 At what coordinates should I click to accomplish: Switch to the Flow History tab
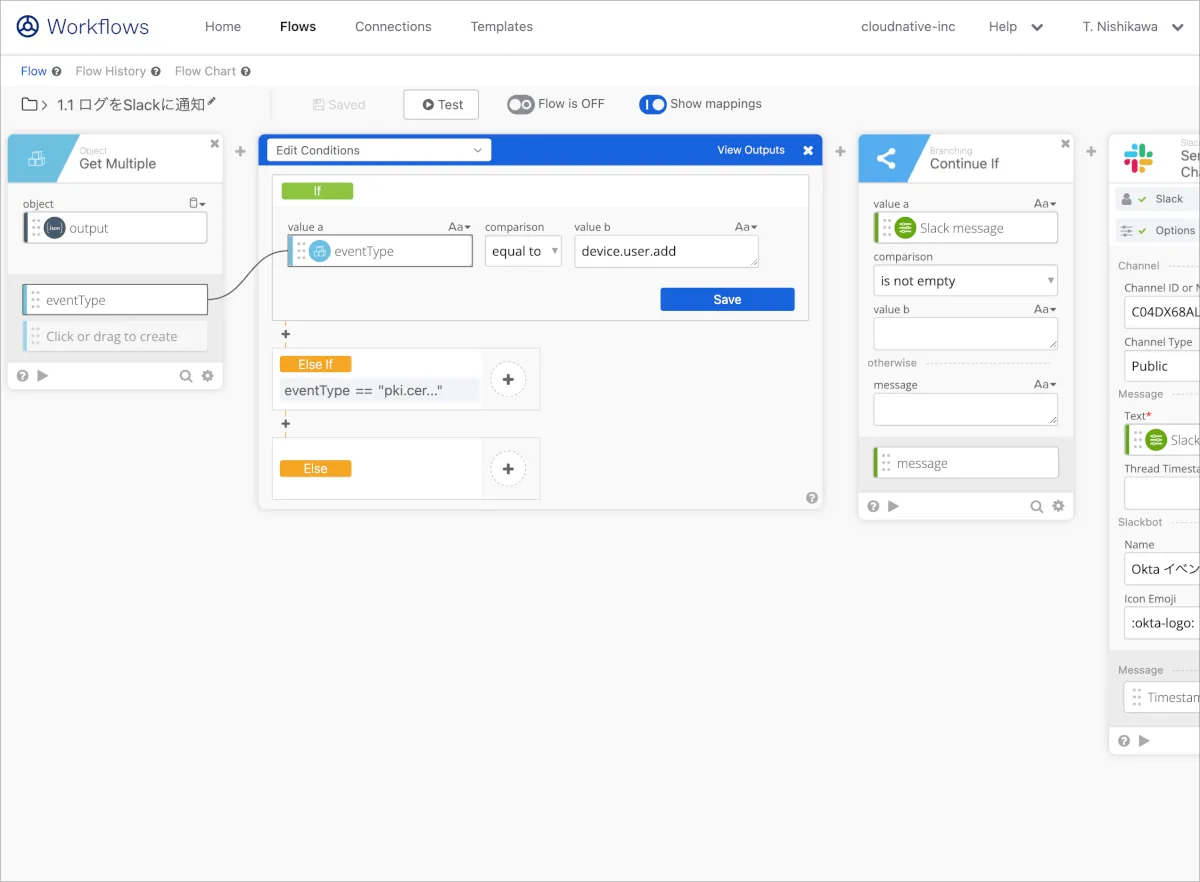111,71
